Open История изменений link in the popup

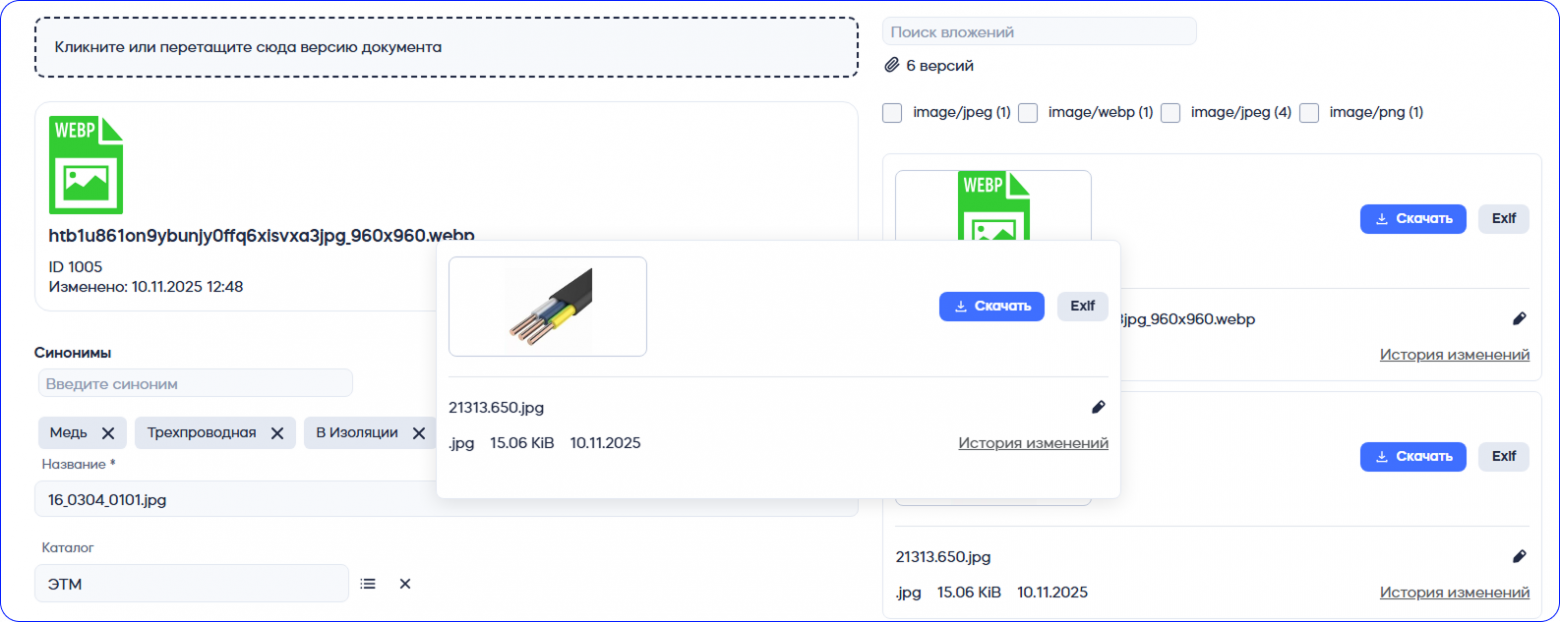[1033, 442]
